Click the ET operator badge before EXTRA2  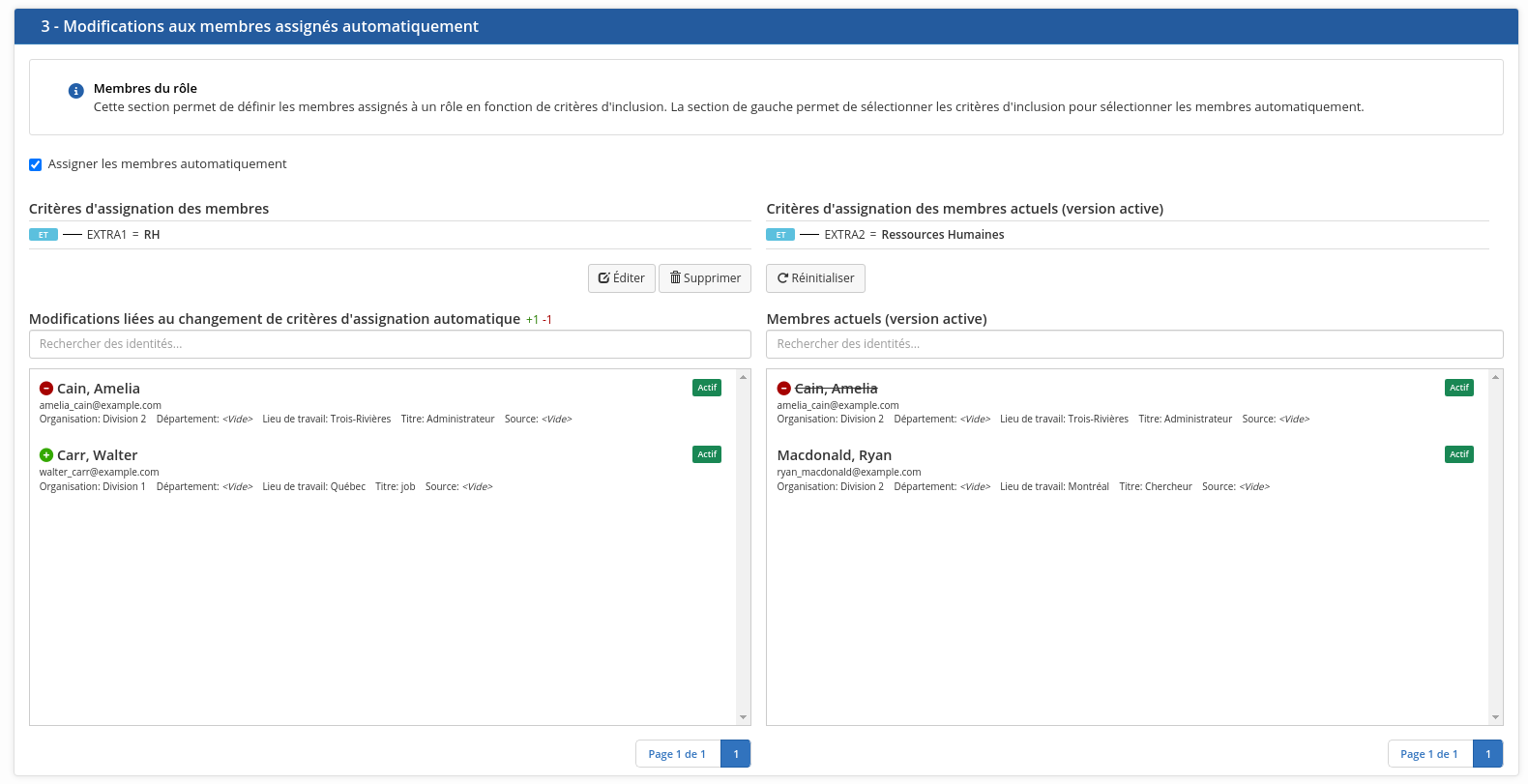click(x=780, y=235)
